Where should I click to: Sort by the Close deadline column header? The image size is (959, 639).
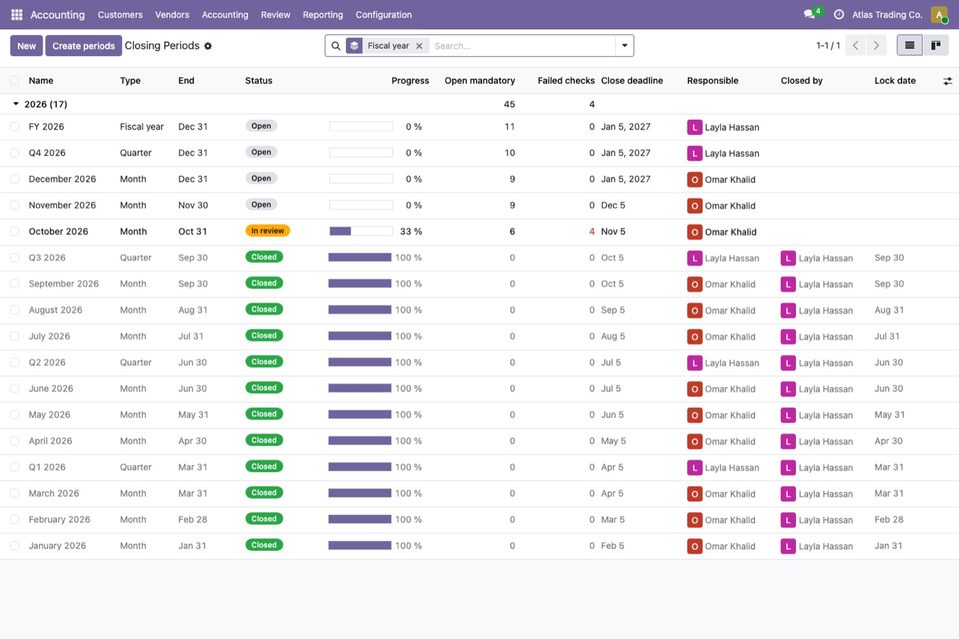[x=632, y=81]
